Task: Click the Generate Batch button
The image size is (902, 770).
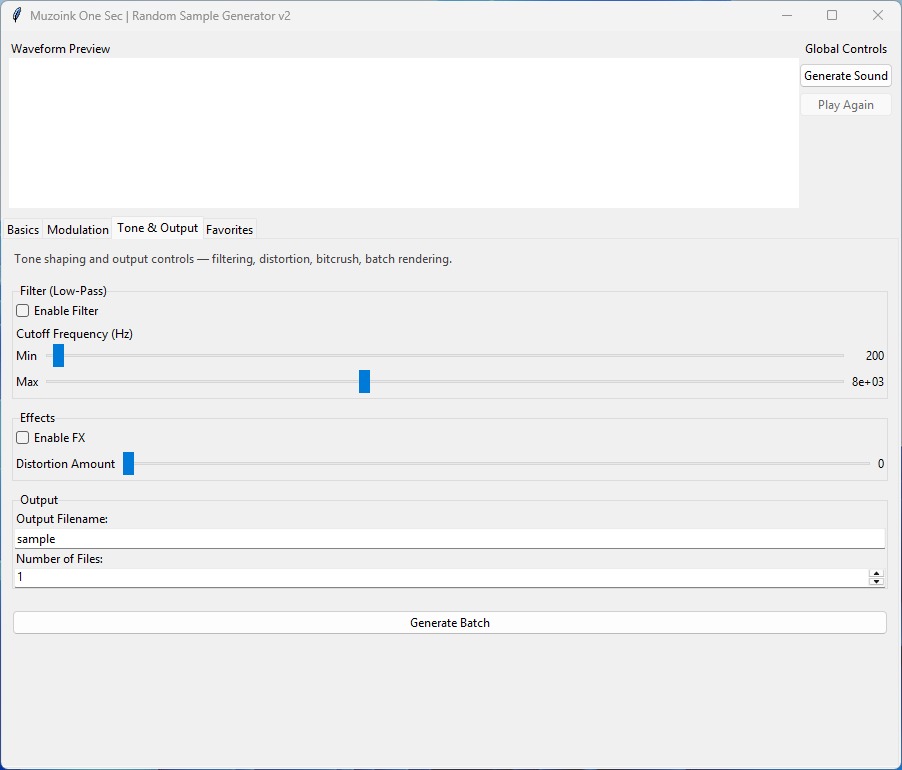Action: tap(450, 623)
